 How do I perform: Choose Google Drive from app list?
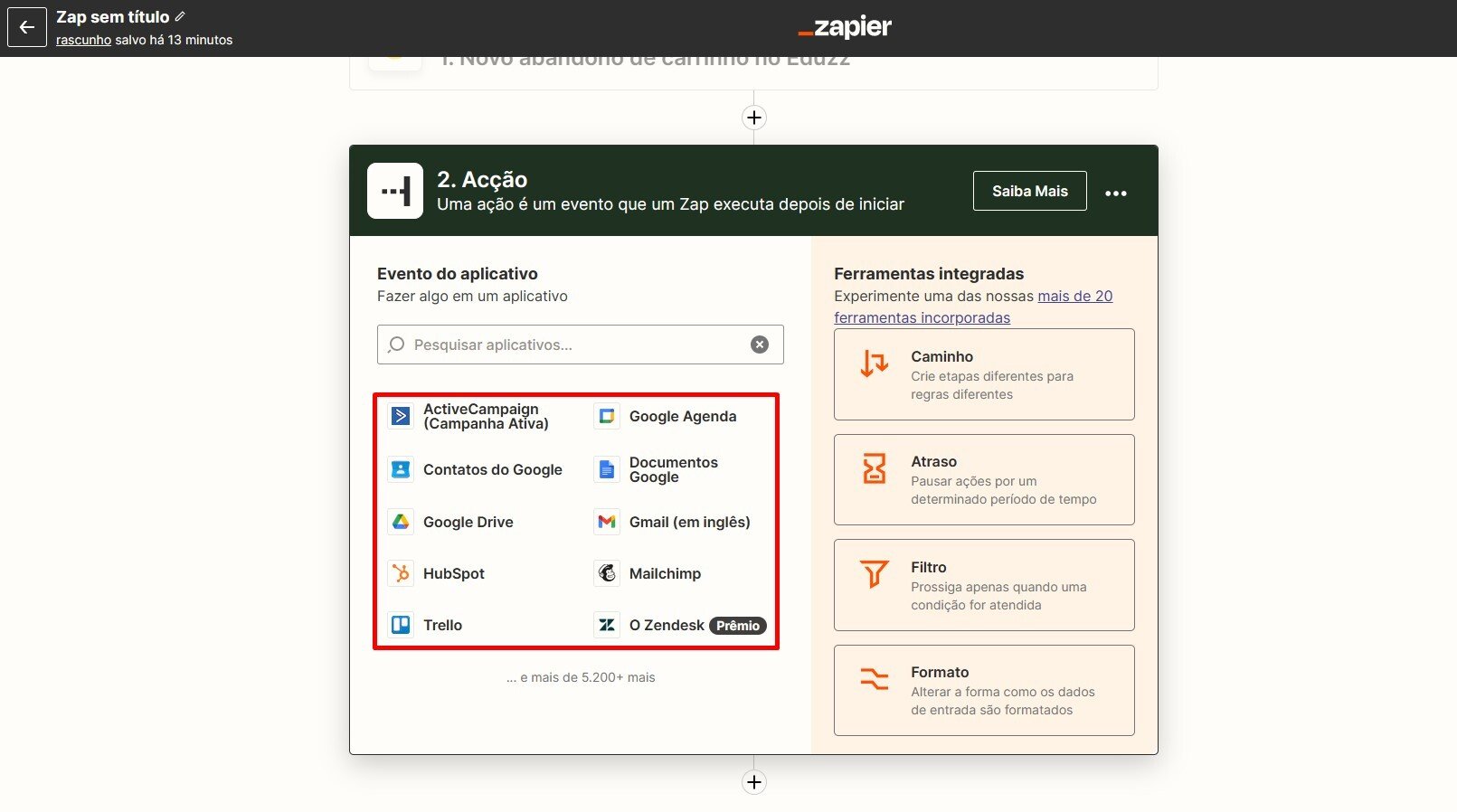click(468, 522)
